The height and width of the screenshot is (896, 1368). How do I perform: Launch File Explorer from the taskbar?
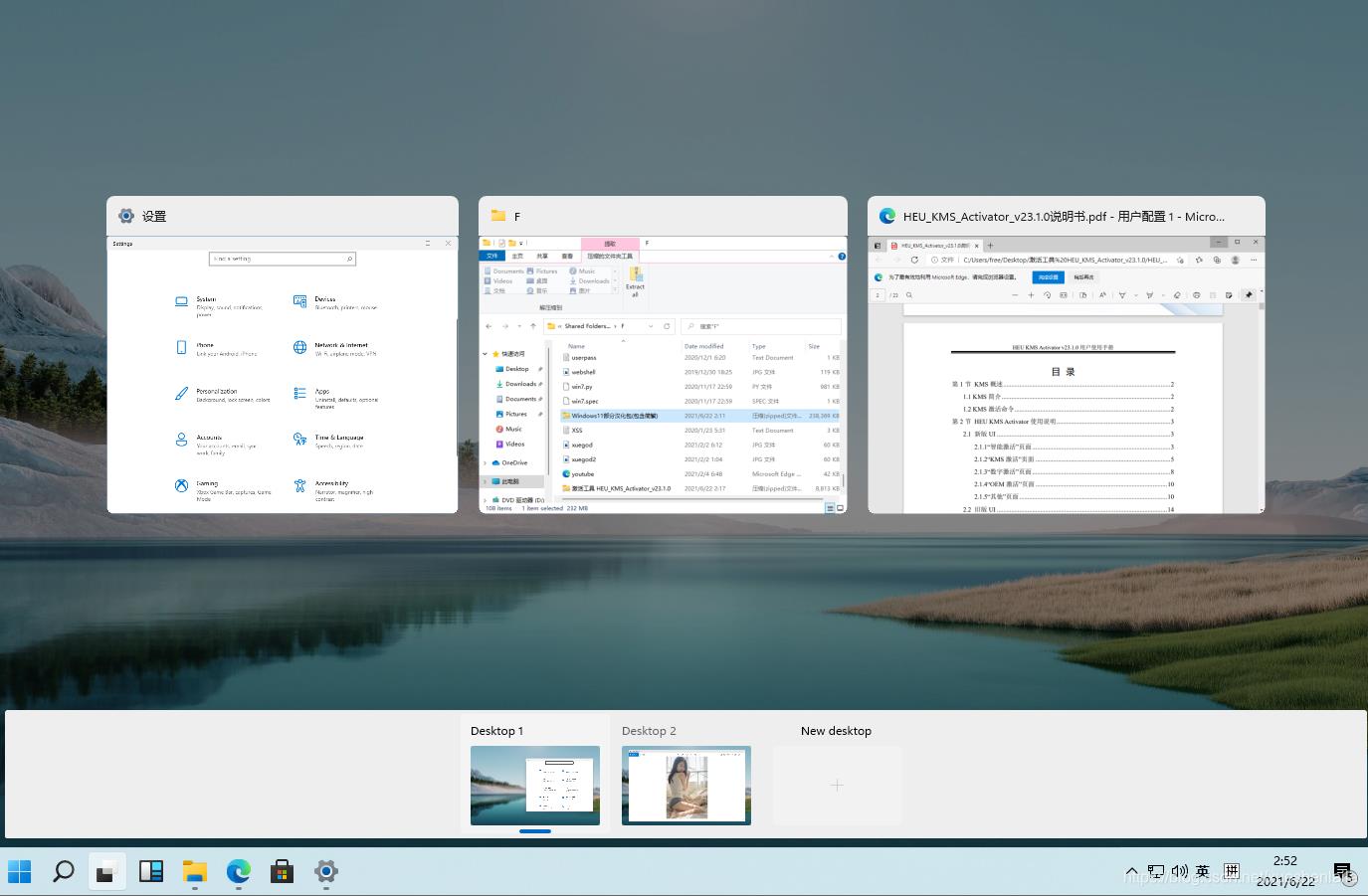[x=195, y=872]
